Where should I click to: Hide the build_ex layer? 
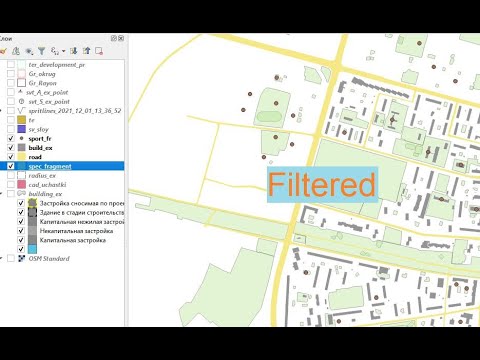point(11,148)
